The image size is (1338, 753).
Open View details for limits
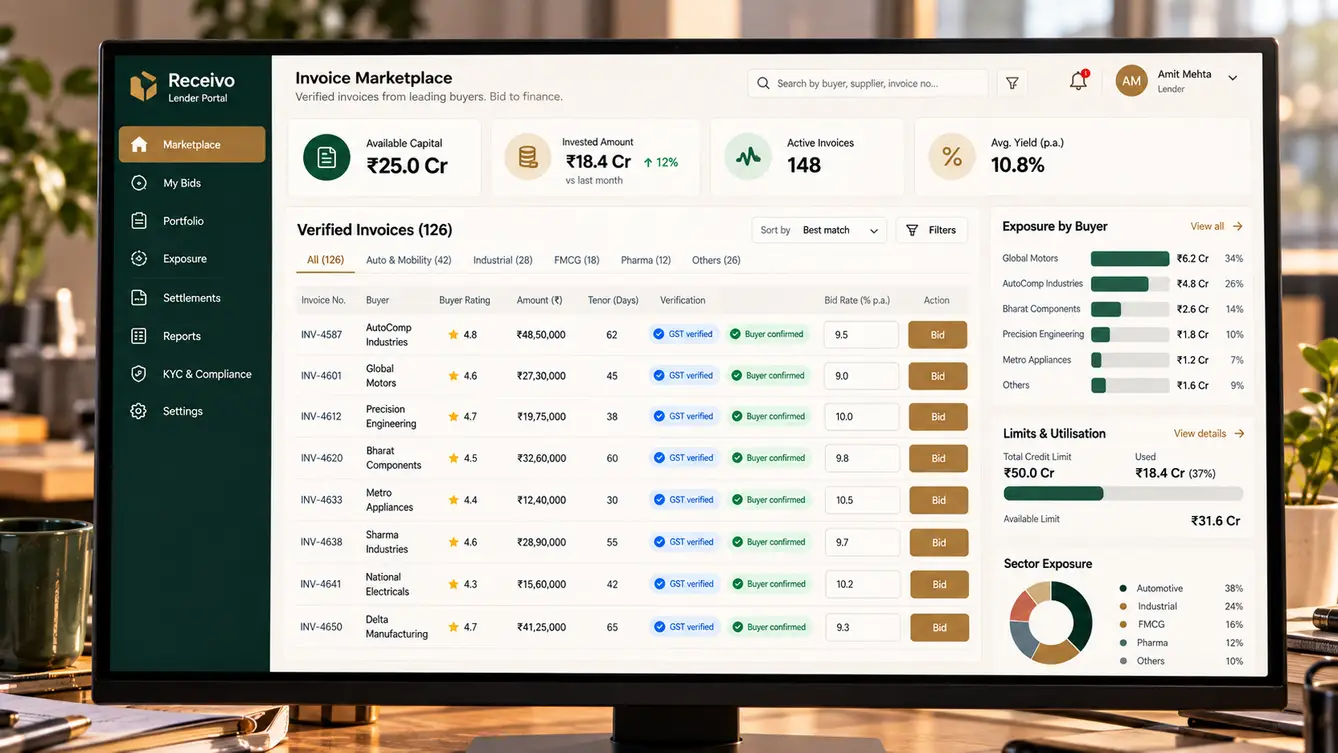pos(1208,433)
